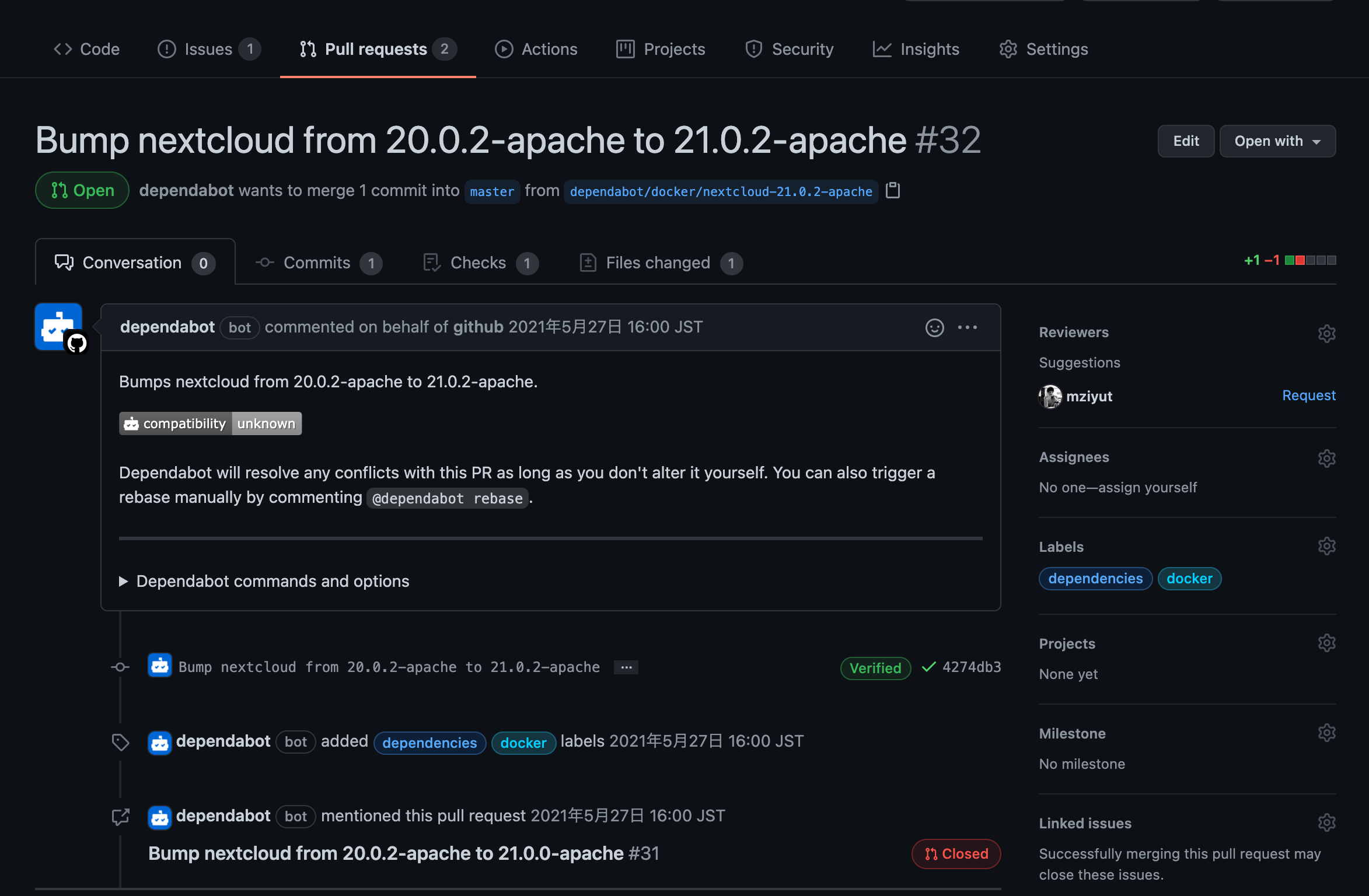
Task: Open Assignees settings gear
Action: tap(1326, 458)
